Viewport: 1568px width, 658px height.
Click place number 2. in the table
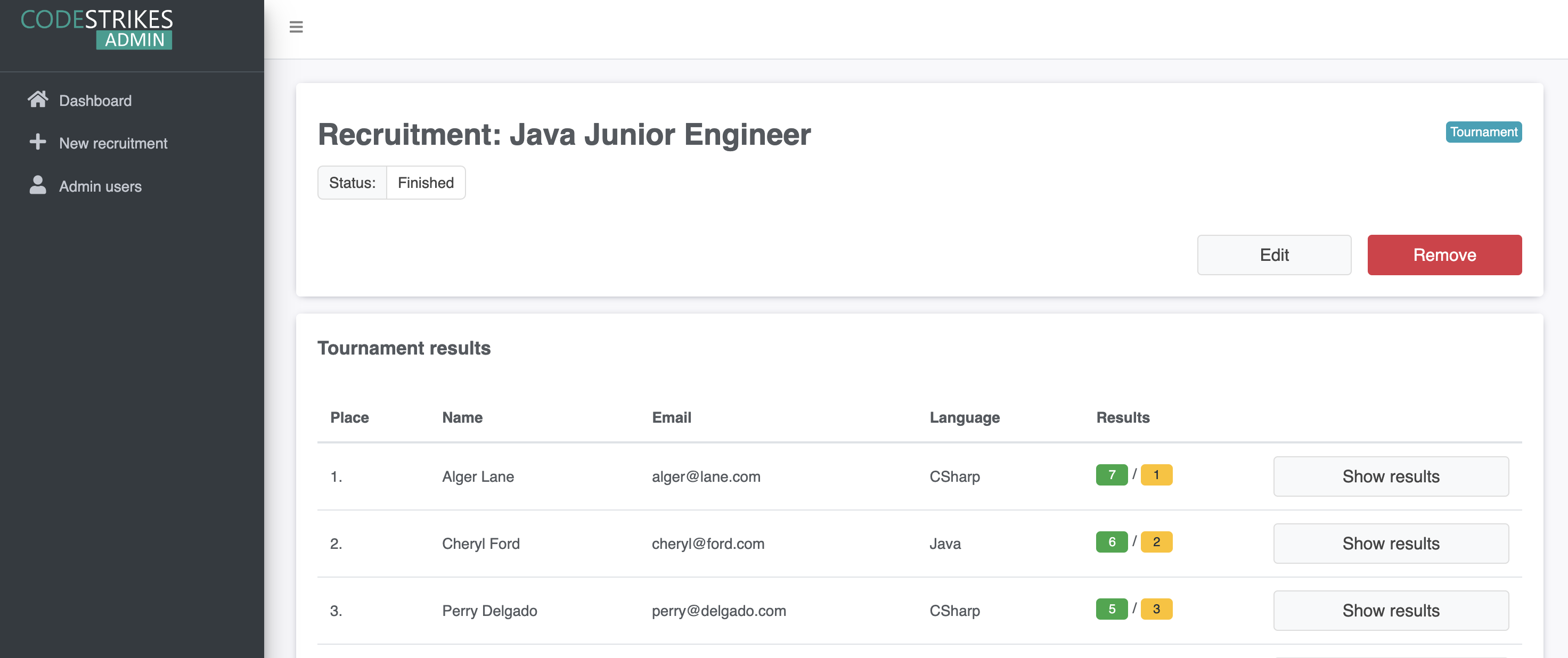tap(336, 543)
